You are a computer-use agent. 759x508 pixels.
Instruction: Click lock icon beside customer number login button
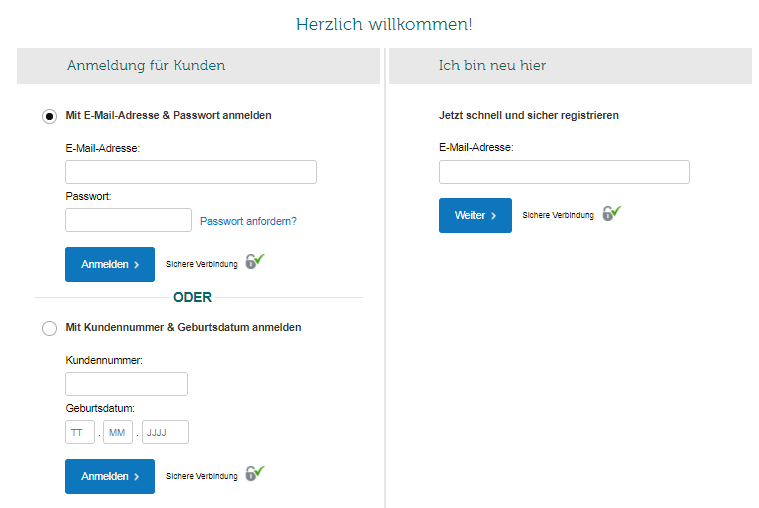point(254,473)
